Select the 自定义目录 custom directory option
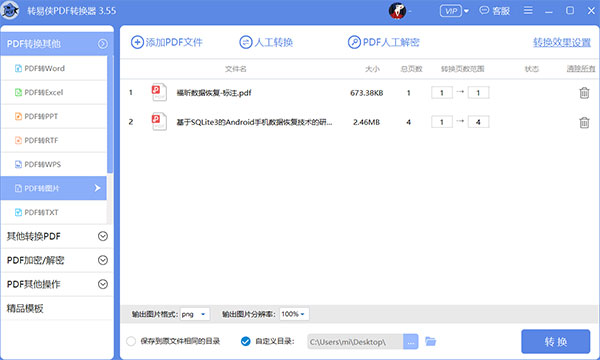Image resolution: width=600 pixels, height=360 pixels. (x=246, y=341)
